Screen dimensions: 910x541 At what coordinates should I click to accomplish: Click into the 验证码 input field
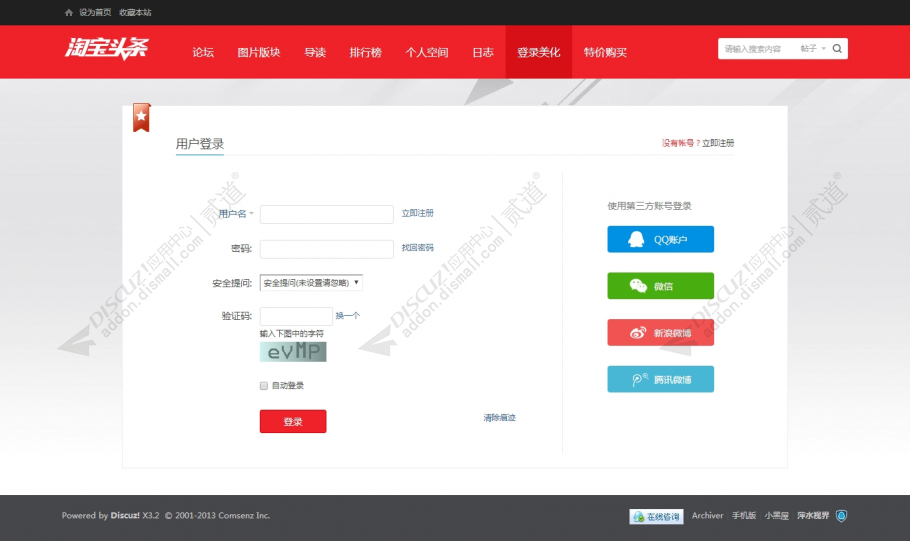pos(296,316)
